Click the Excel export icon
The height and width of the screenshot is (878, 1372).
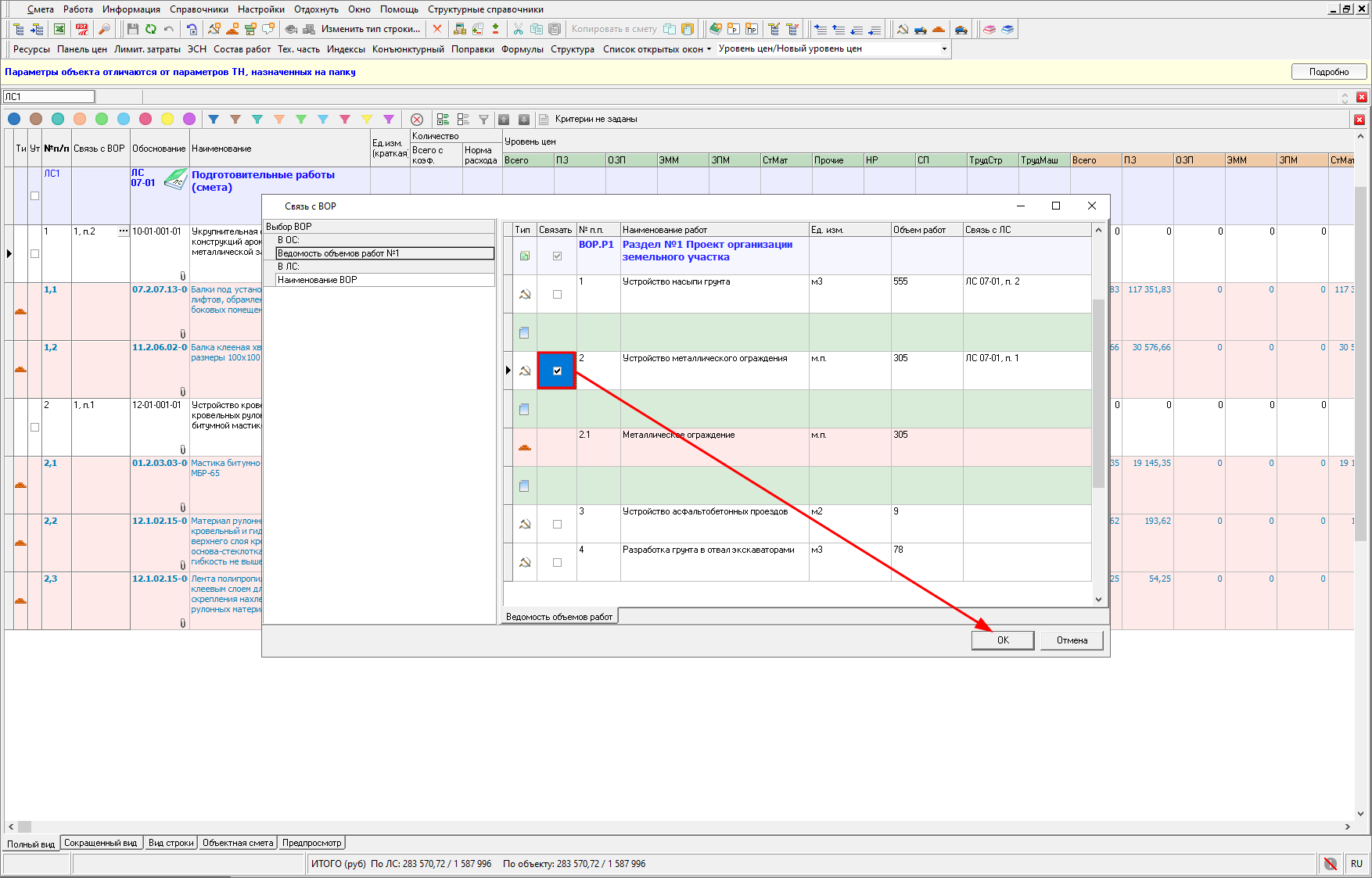pos(59,29)
